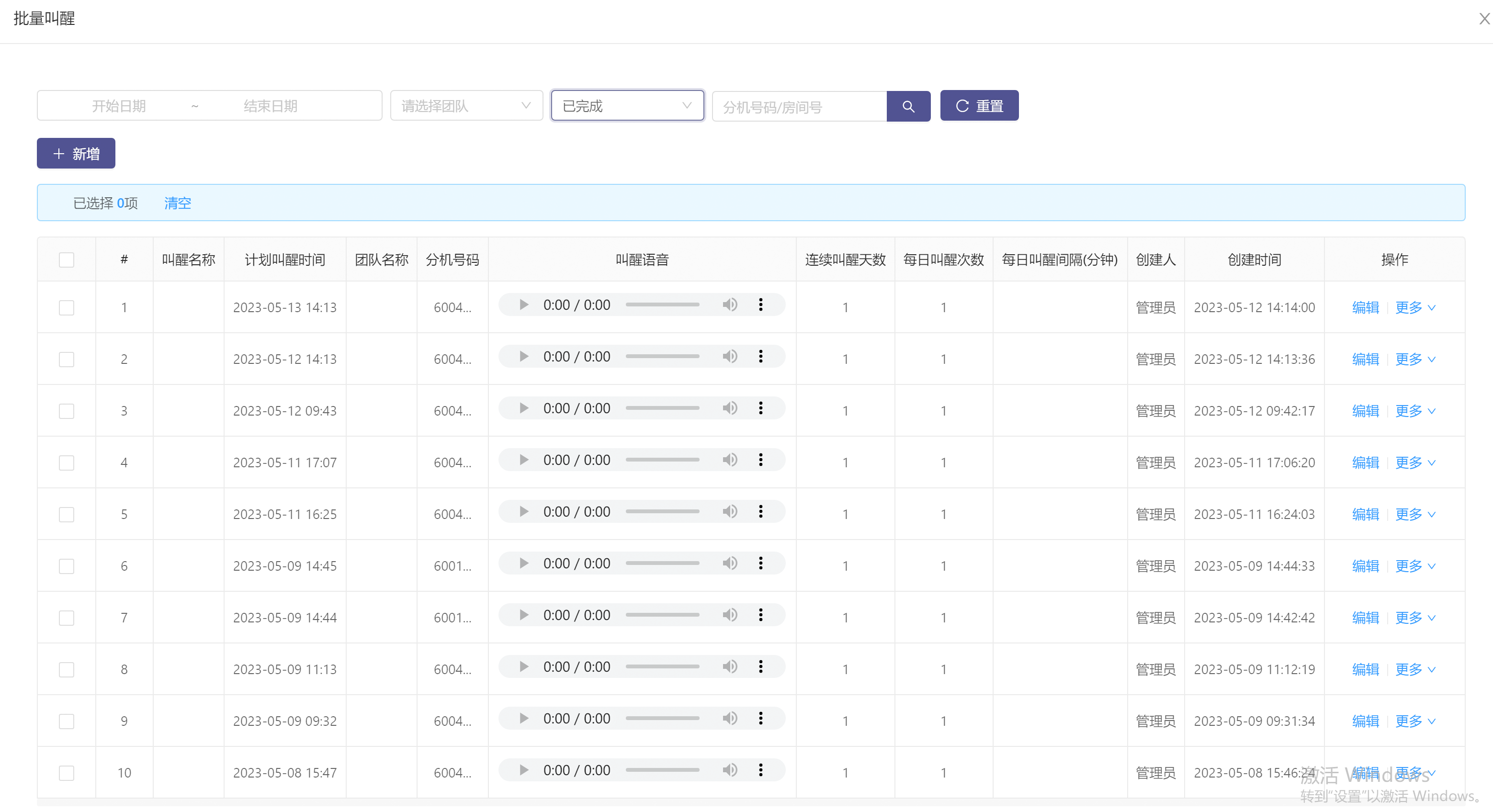Click 清空 to clear selection
The height and width of the screenshot is (812, 1493).
(x=177, y=203)
